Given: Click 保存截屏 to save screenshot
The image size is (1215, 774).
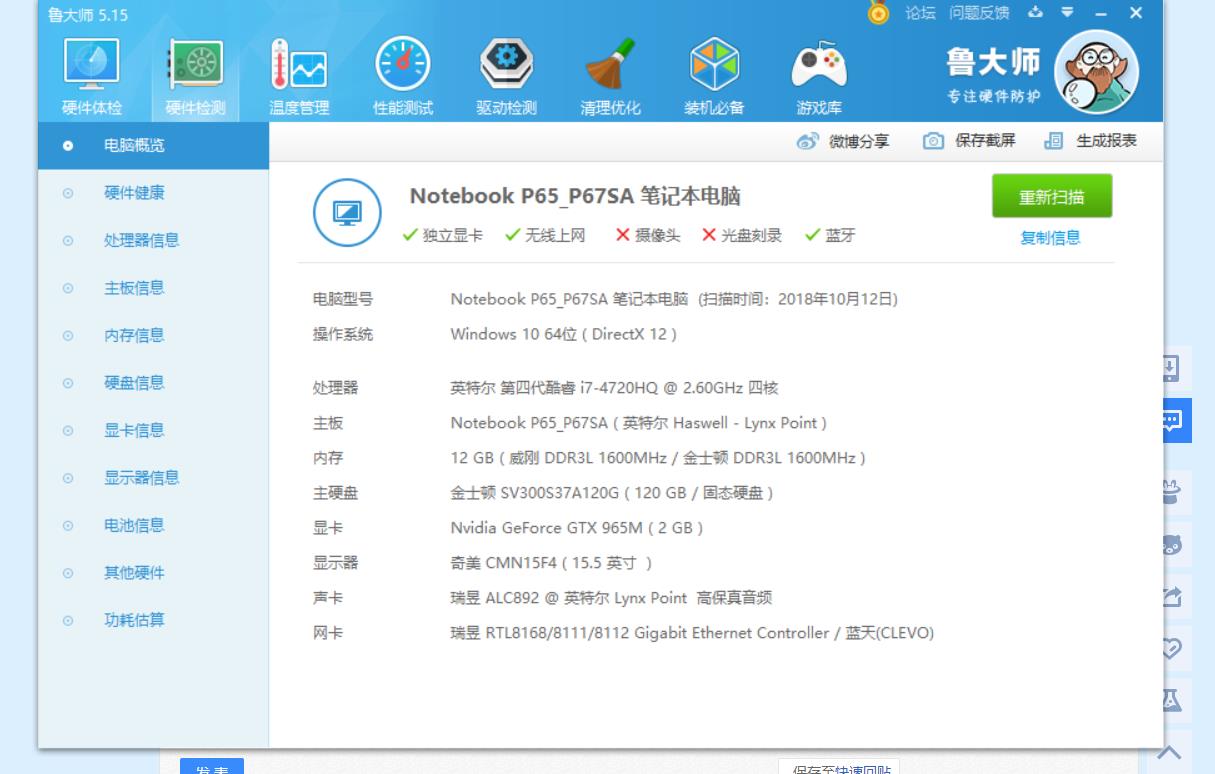Looking at the screenshot, I should click(969, 141).
